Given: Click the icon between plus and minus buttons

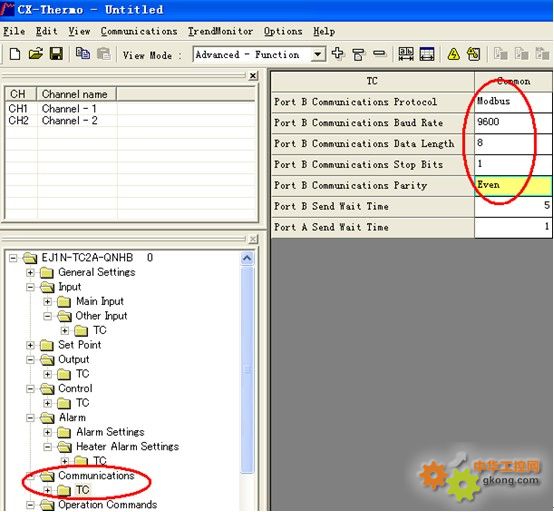Looking at the screenshot, I should pos(358,54).
